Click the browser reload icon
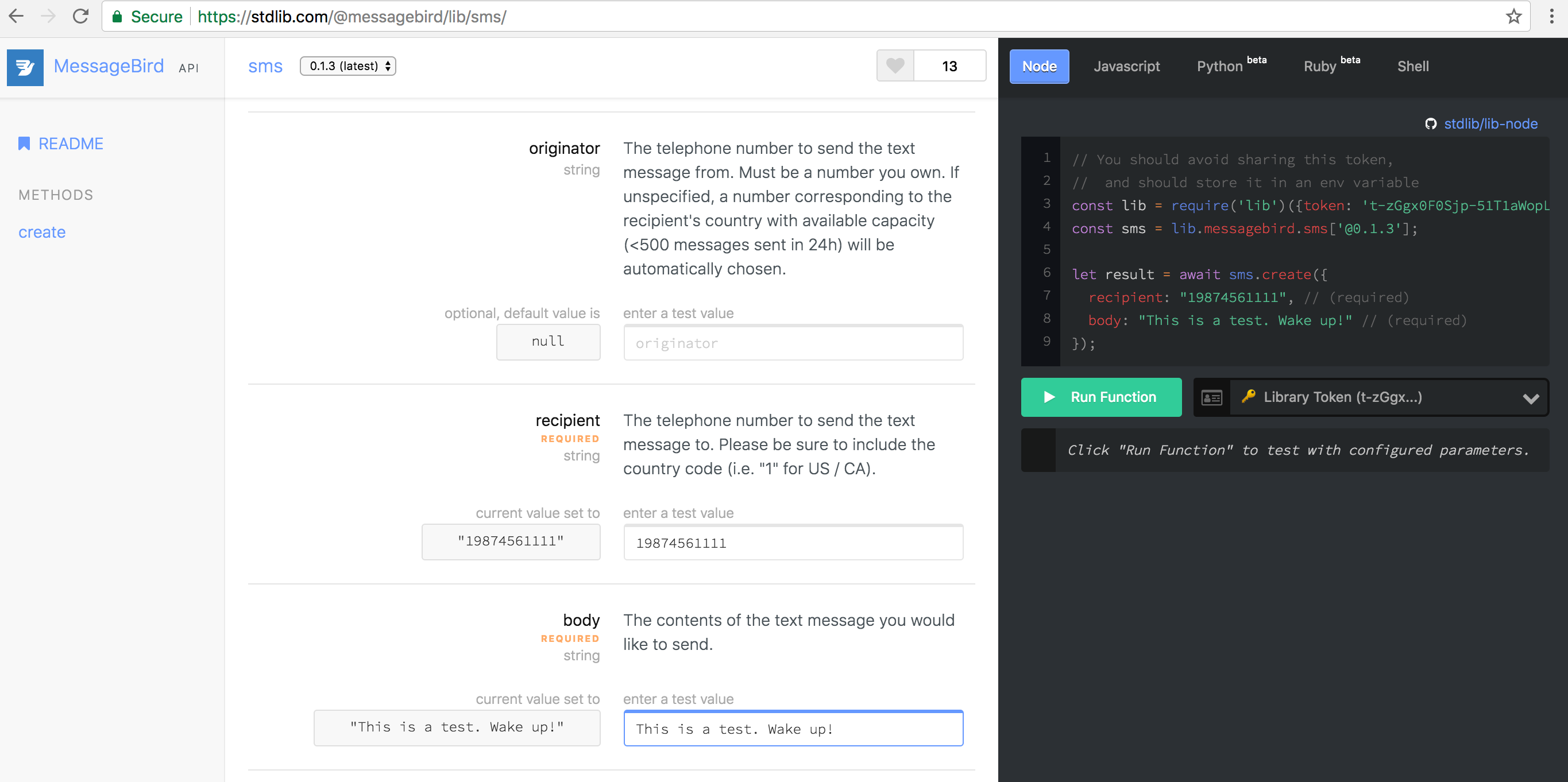Image resolution: width=1568 pixels, height=782 pixels. (80, 17)
